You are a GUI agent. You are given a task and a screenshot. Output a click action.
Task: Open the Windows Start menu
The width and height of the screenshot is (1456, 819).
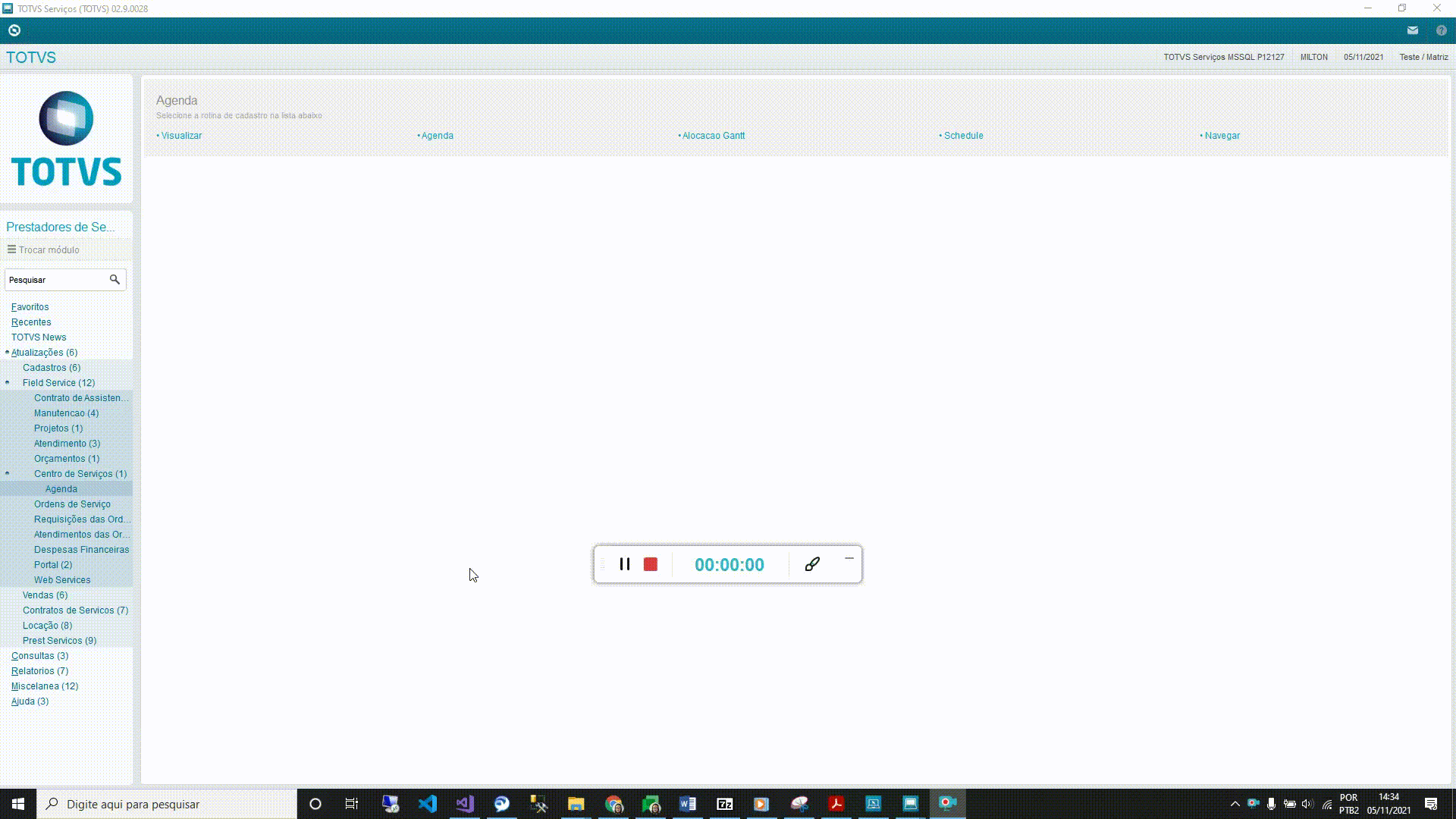18,804
